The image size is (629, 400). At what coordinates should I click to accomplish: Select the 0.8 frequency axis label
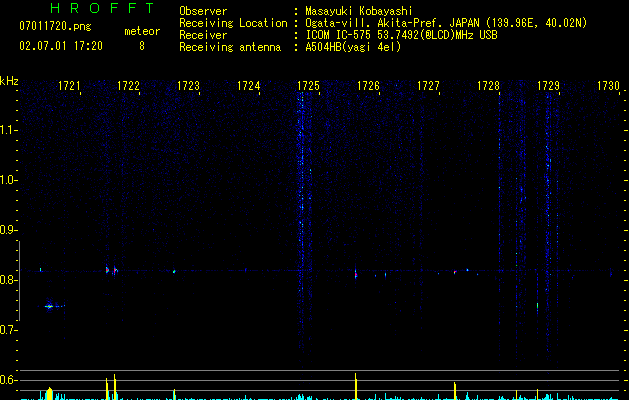click(x=8, y=280)
